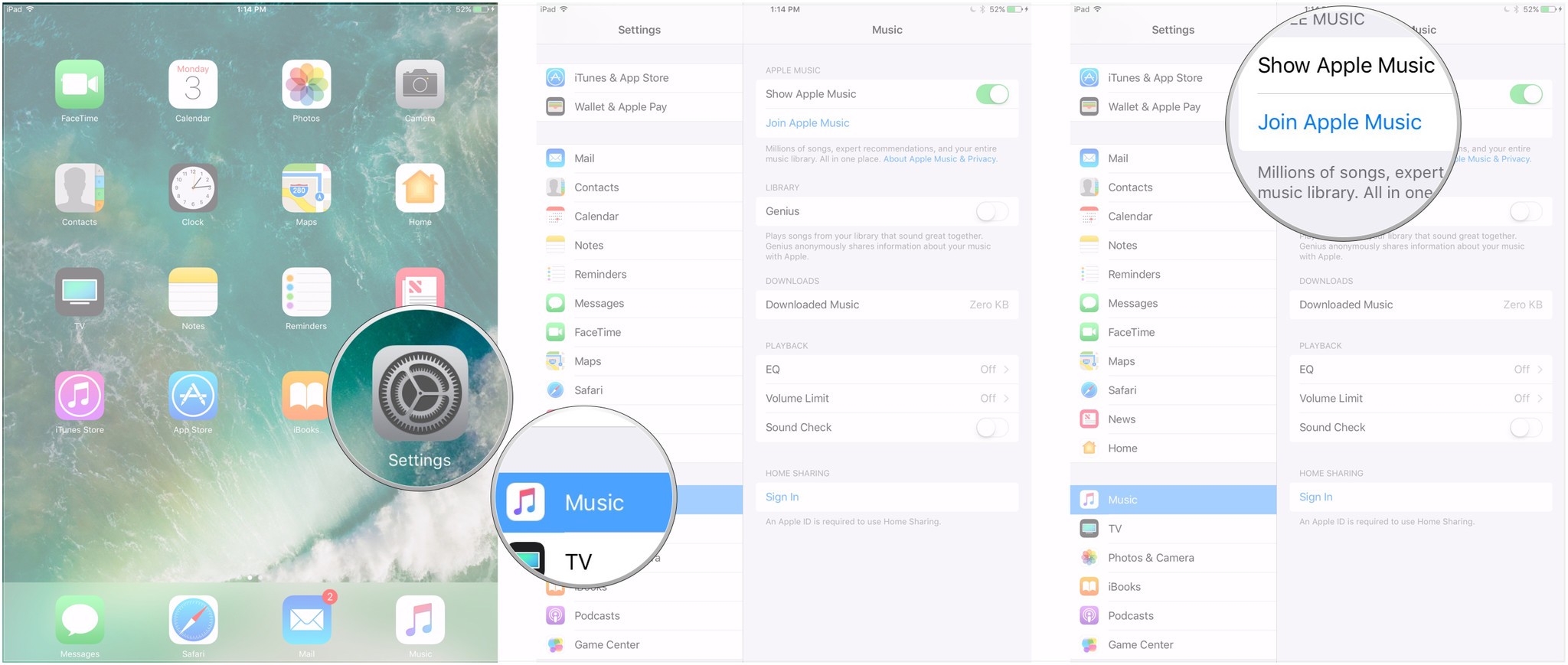The image size is (1568, 665).
Task: Open the About Apple Music & Privacy link in the middle screenshot
Action: tap(939, 159)
